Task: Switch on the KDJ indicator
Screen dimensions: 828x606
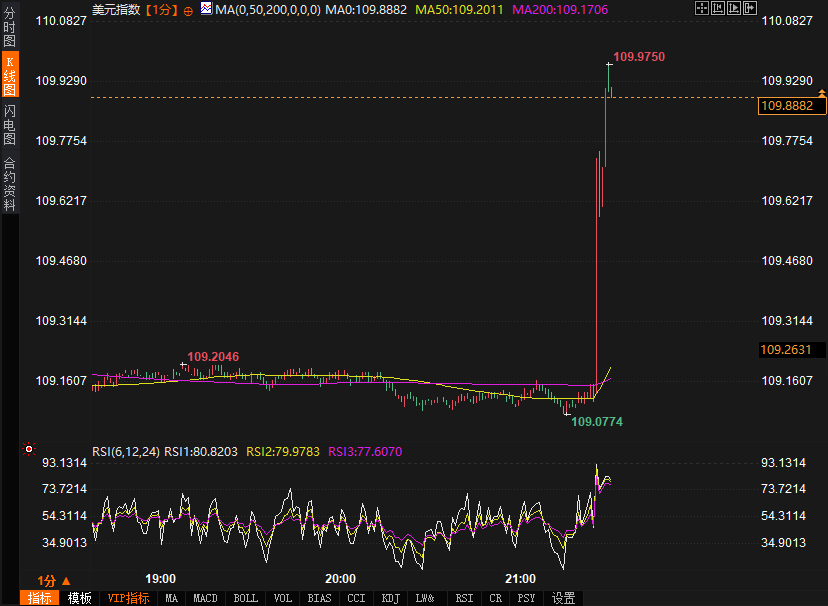Action: click(390, 598)
